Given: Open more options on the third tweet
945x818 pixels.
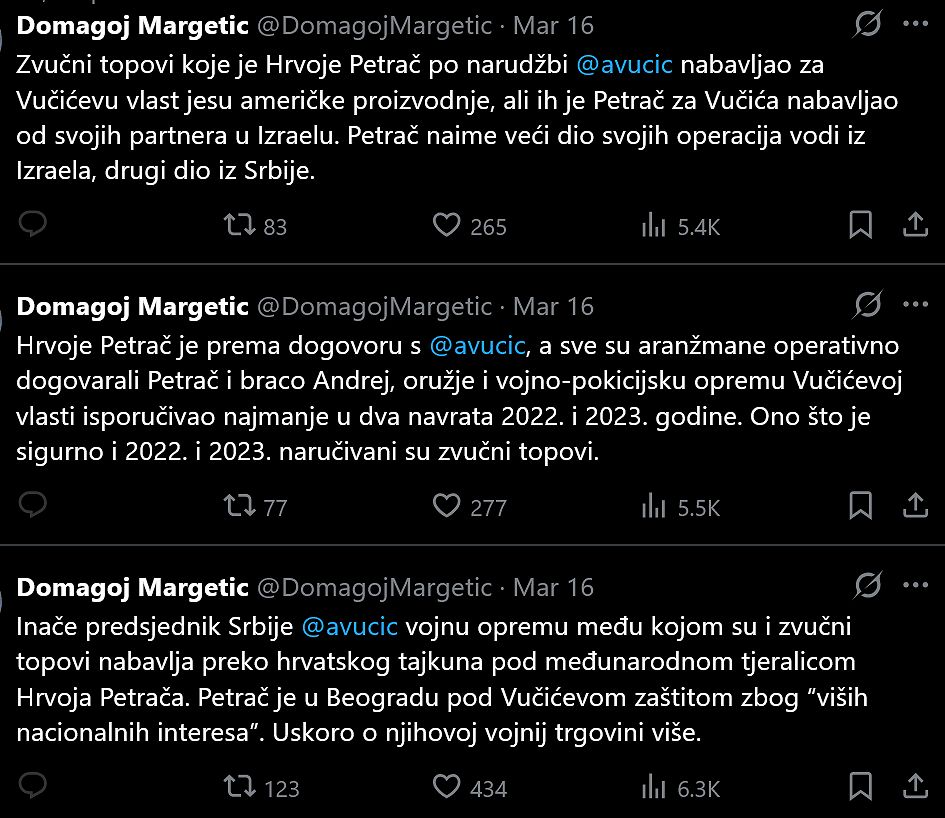Looking at the screenshot, I should pos(915,585).
